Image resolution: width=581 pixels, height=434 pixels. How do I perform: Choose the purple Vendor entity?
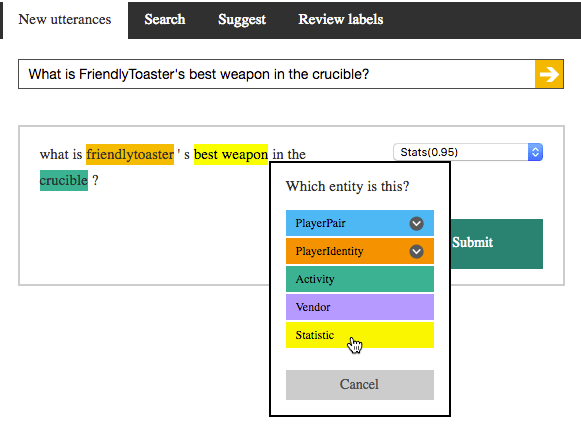point(360,307)
